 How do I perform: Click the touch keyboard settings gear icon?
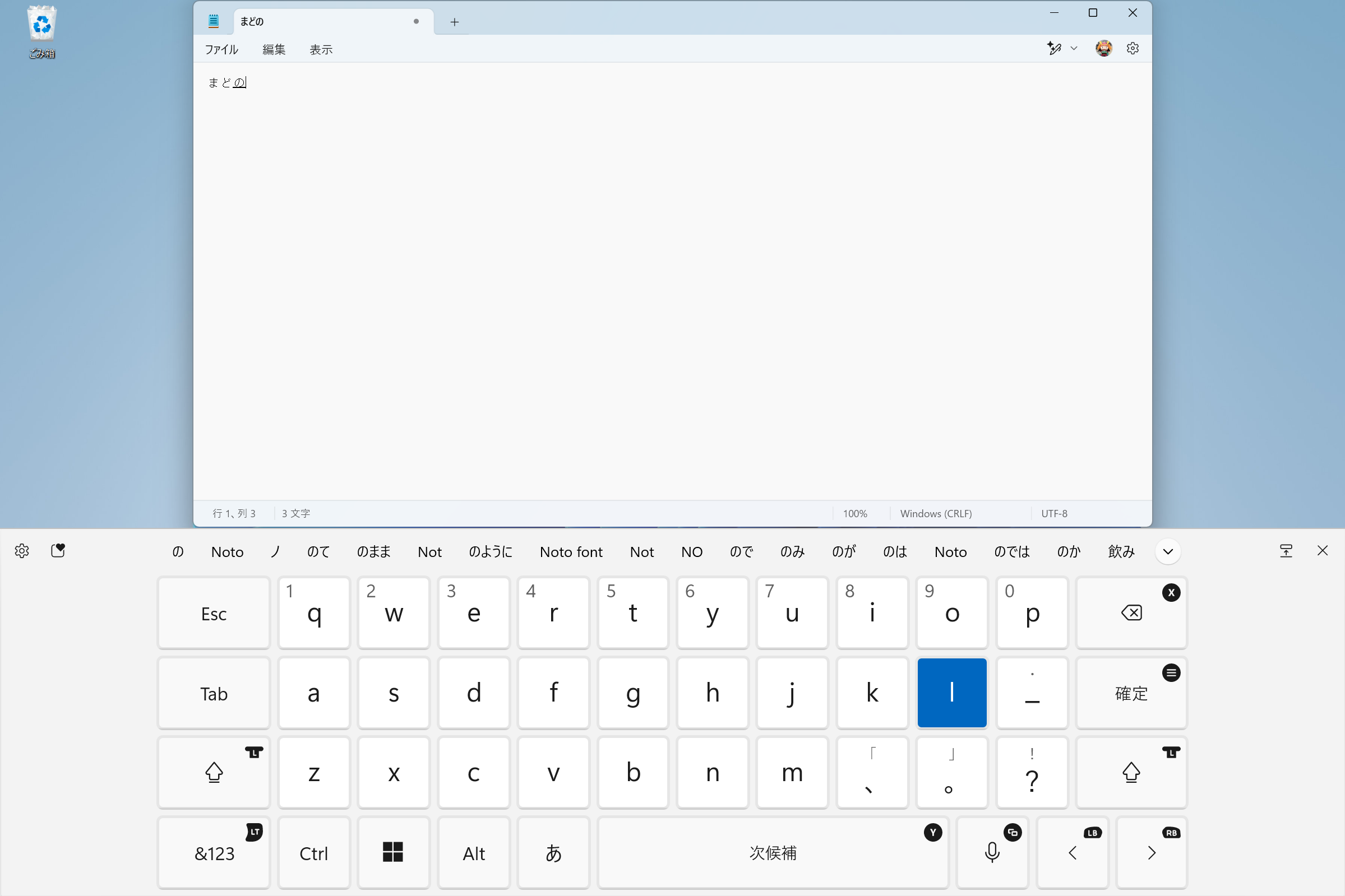(22, 551)
